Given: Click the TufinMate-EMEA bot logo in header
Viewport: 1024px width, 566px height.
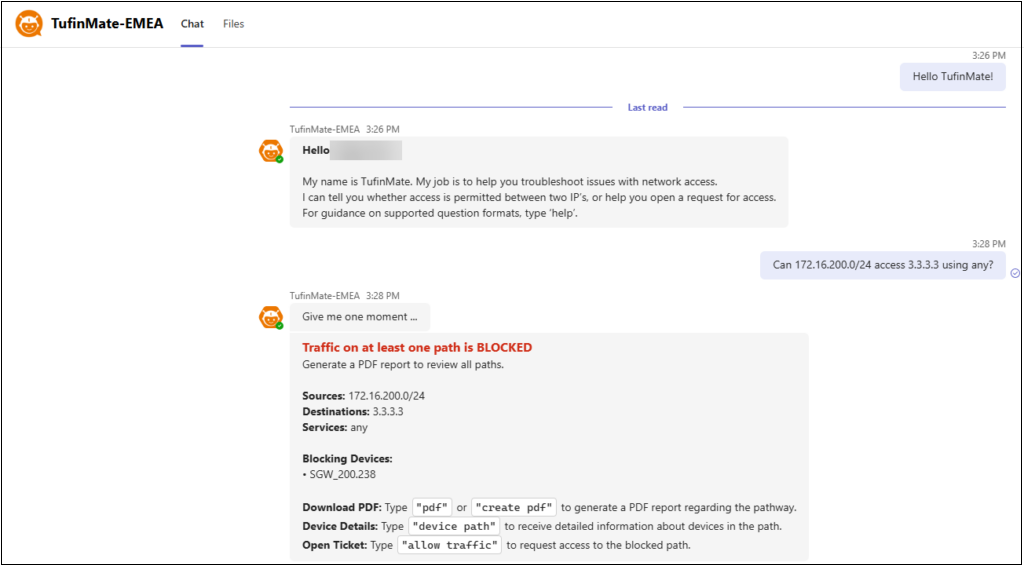Looking at the screenshot, I should 29,24.
